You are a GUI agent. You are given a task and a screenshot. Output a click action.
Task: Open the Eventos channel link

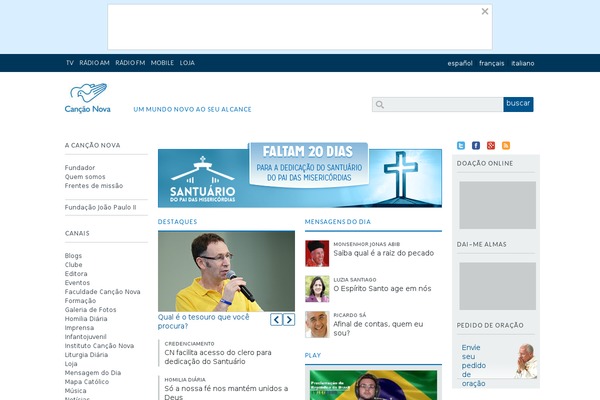coord(77,282)
